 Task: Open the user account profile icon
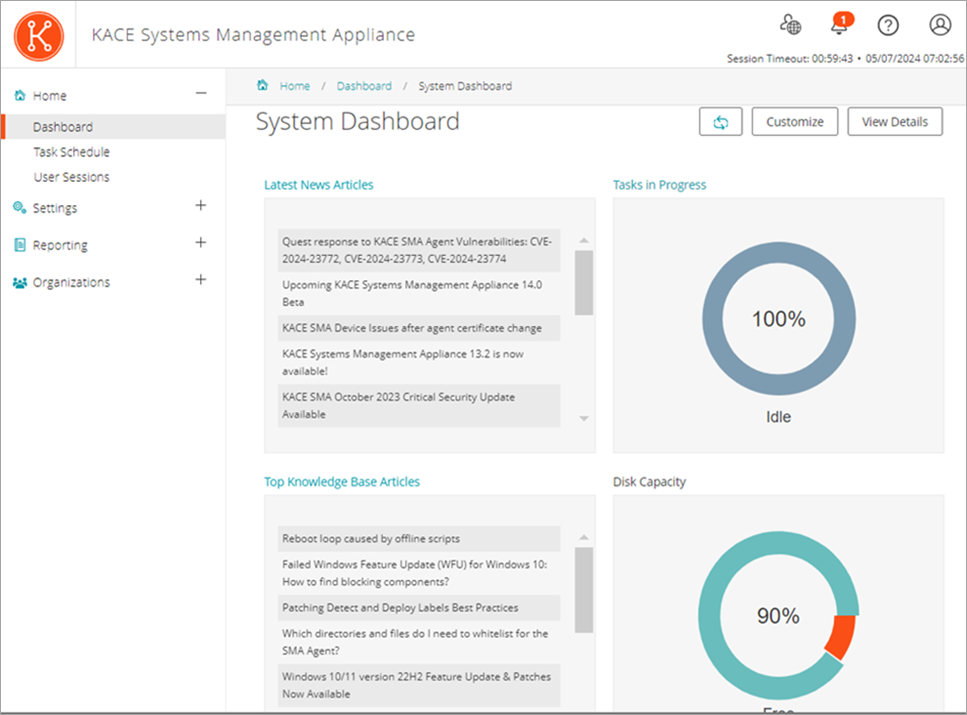coord(939,25)
